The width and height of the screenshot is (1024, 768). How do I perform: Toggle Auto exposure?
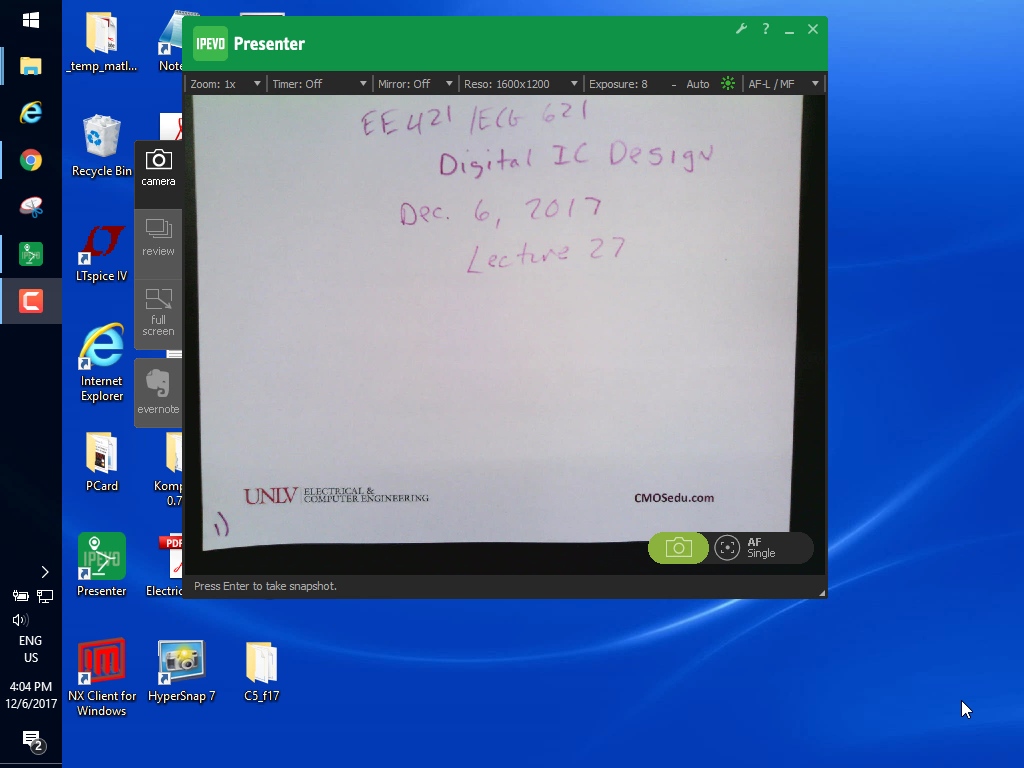(x=697, y=84)
